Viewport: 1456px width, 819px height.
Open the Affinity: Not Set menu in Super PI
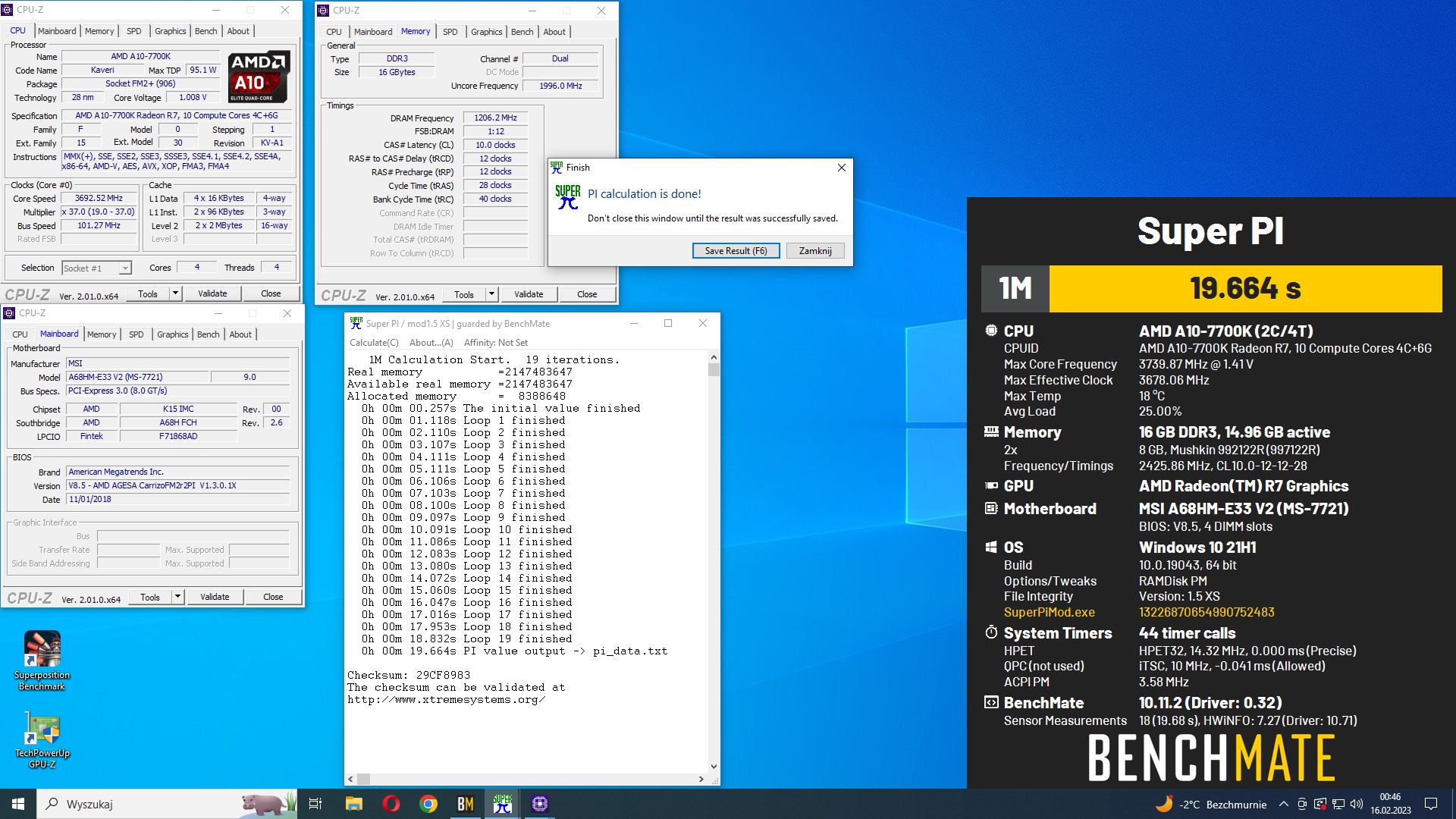coord(495,343)
